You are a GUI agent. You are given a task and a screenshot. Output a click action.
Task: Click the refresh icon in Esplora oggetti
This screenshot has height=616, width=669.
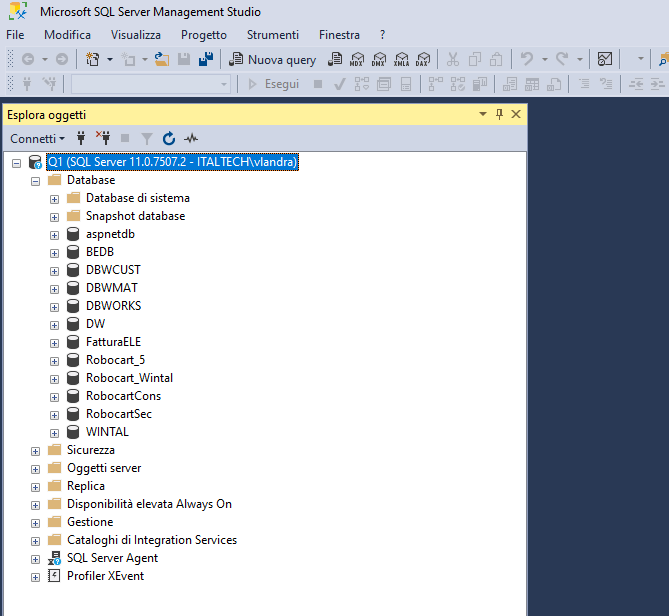[x=169, y=139]
